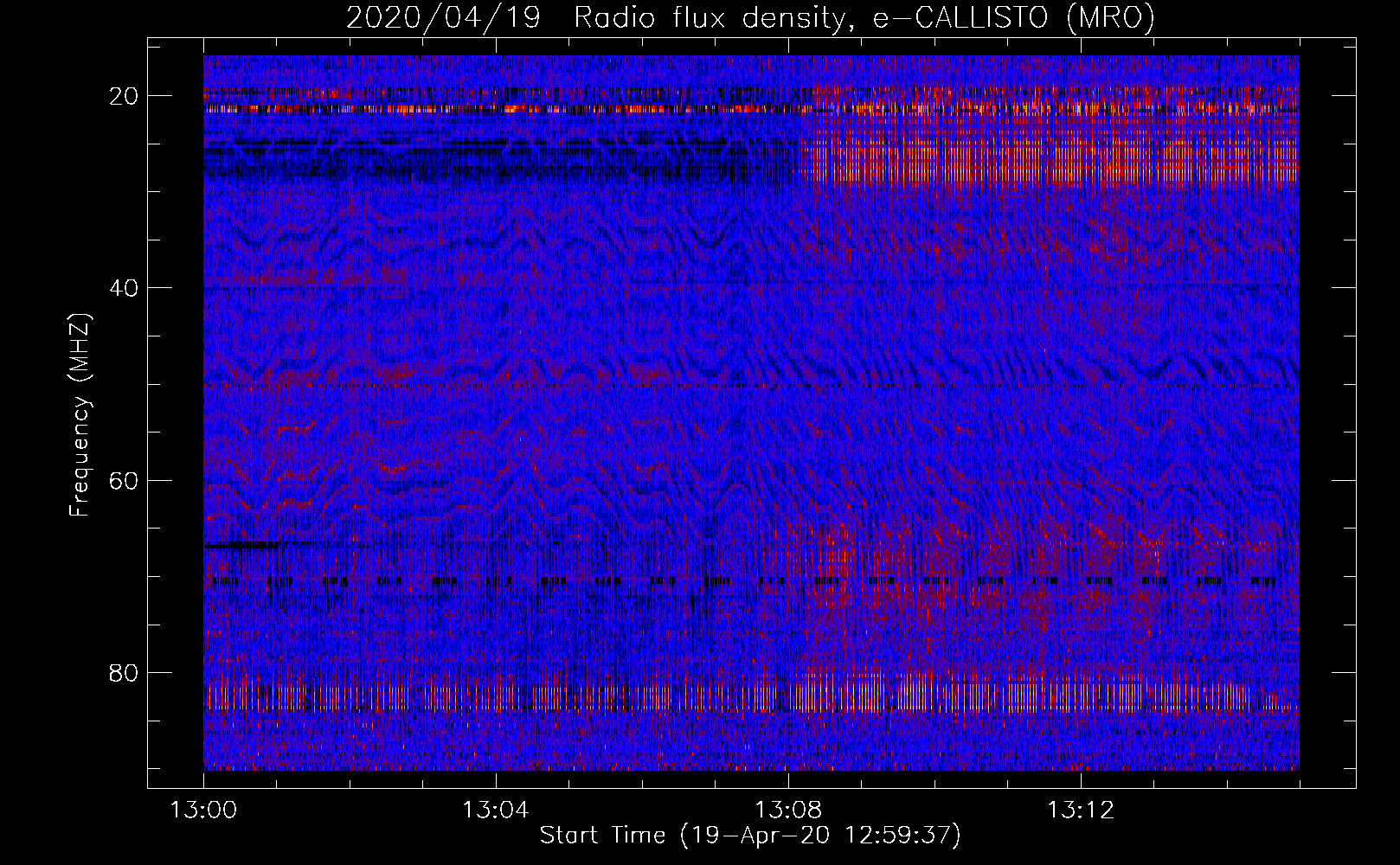Click the '80' frequency tick label

125,672
